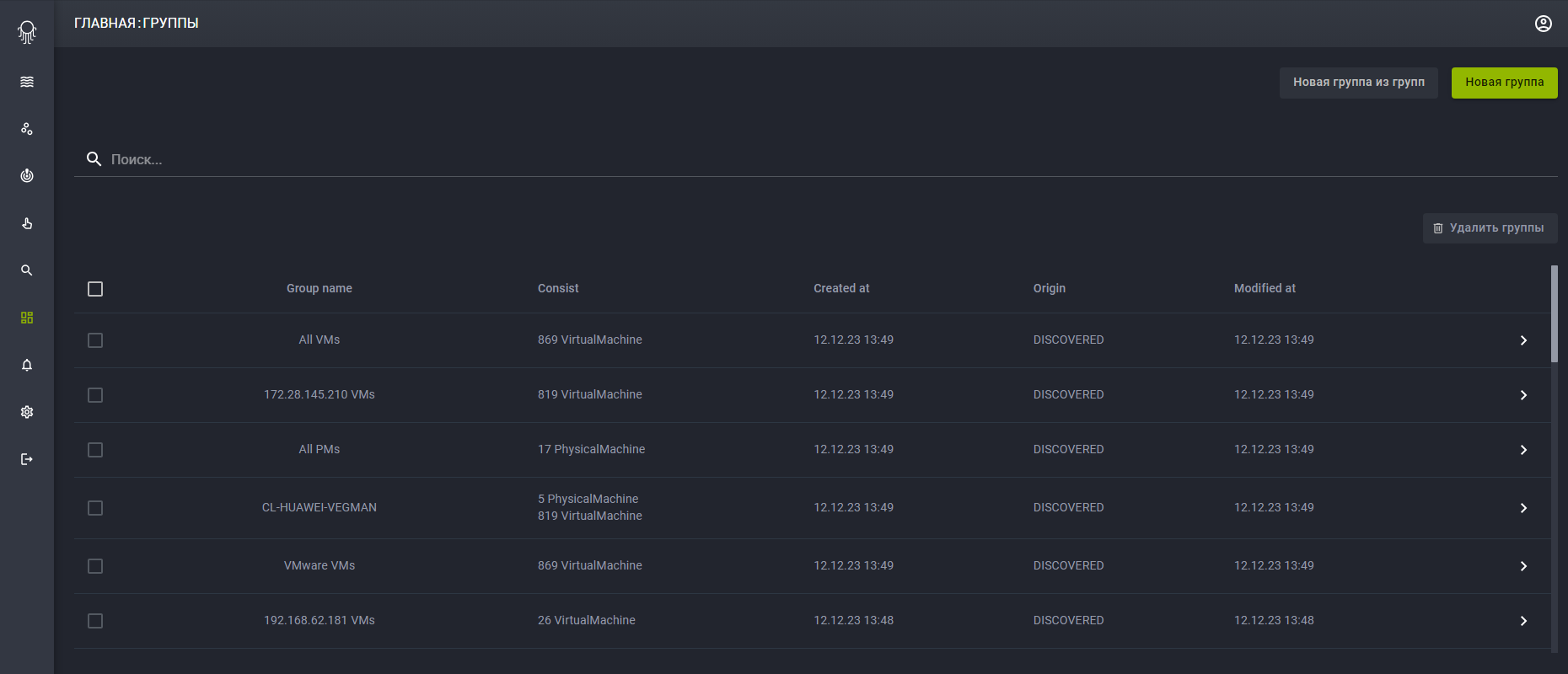Sort by Consist column header

click(558, 288)
